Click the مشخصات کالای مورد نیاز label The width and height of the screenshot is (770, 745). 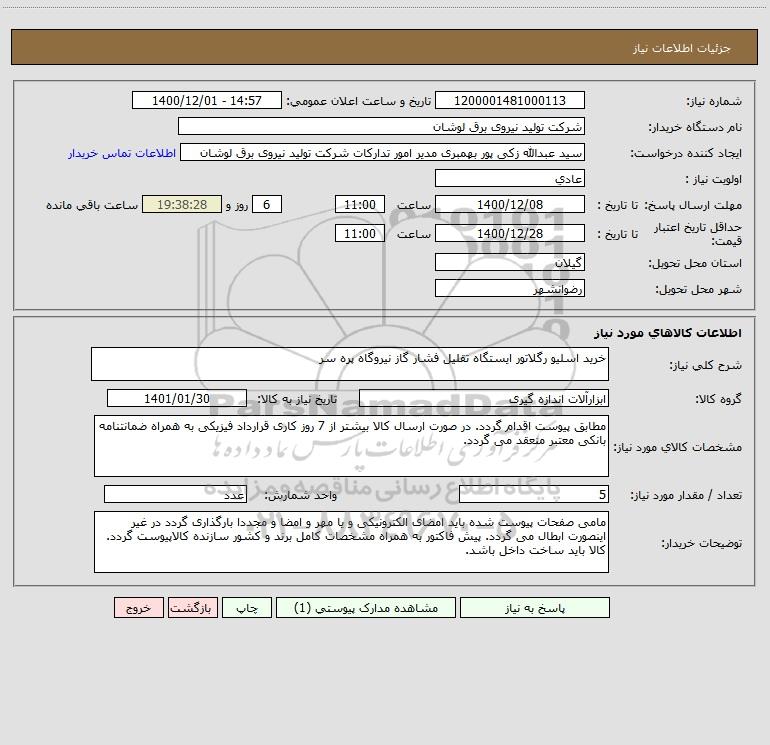(678, 447)
